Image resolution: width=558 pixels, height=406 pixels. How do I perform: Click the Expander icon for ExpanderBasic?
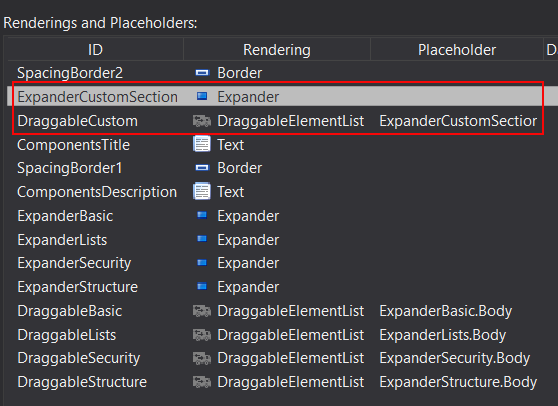[202, 215]
